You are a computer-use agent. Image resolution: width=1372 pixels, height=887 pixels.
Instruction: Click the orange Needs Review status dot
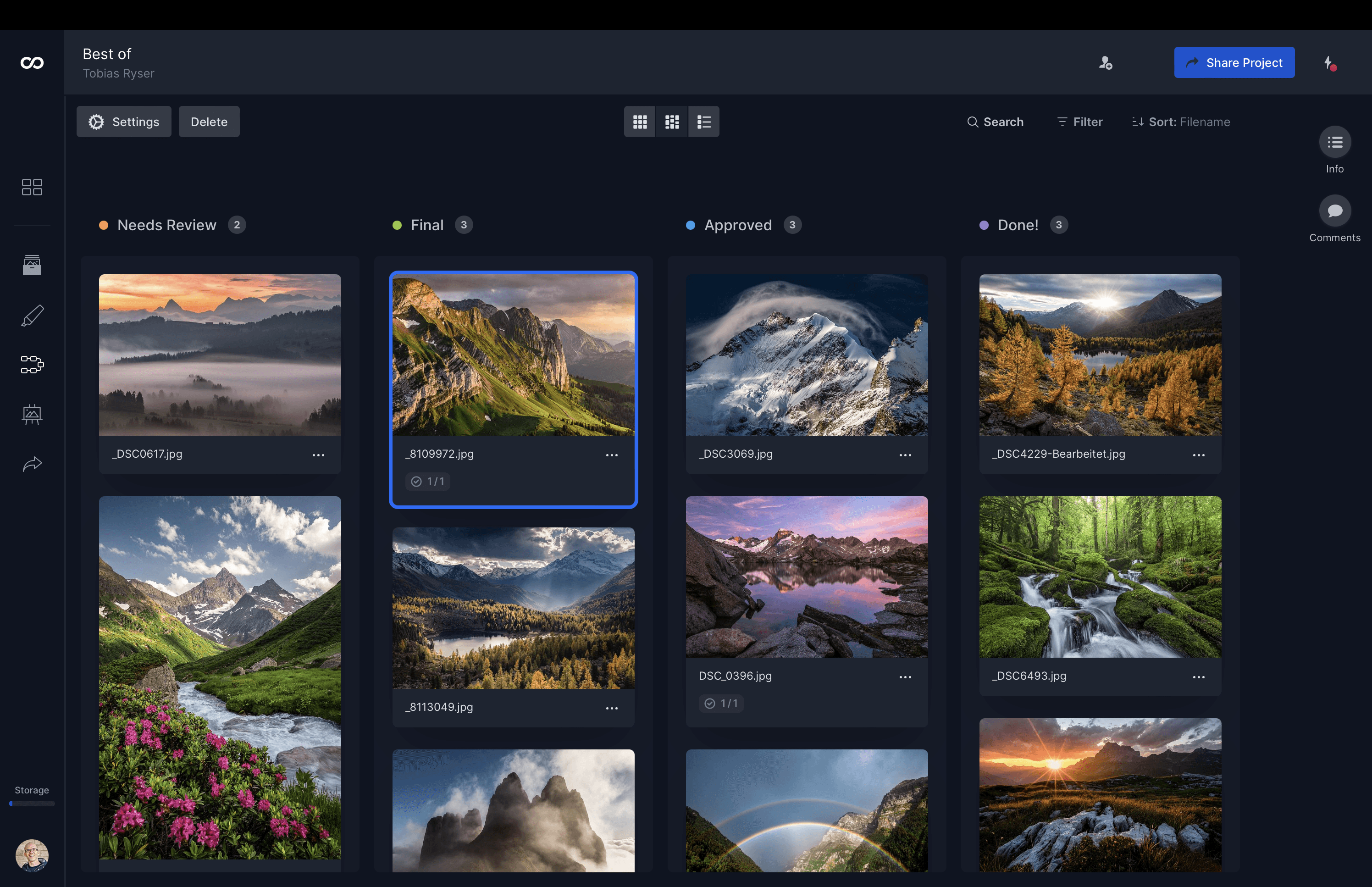coord(104,225)
